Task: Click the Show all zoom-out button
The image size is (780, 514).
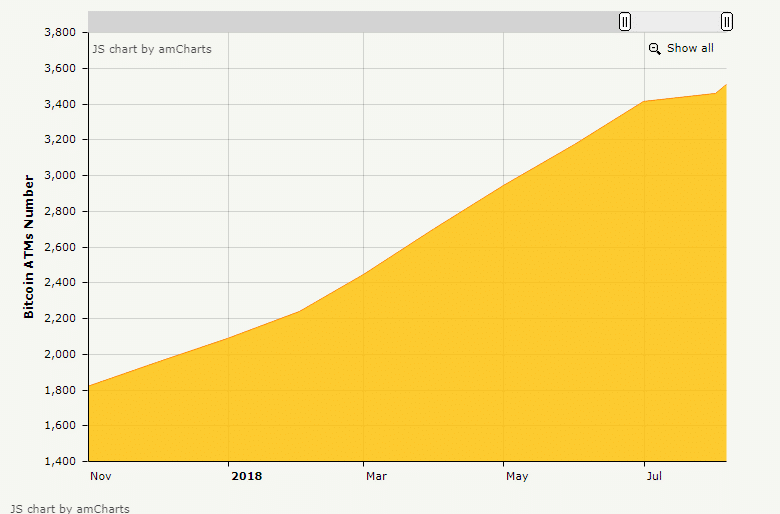Action: point(681,48)
